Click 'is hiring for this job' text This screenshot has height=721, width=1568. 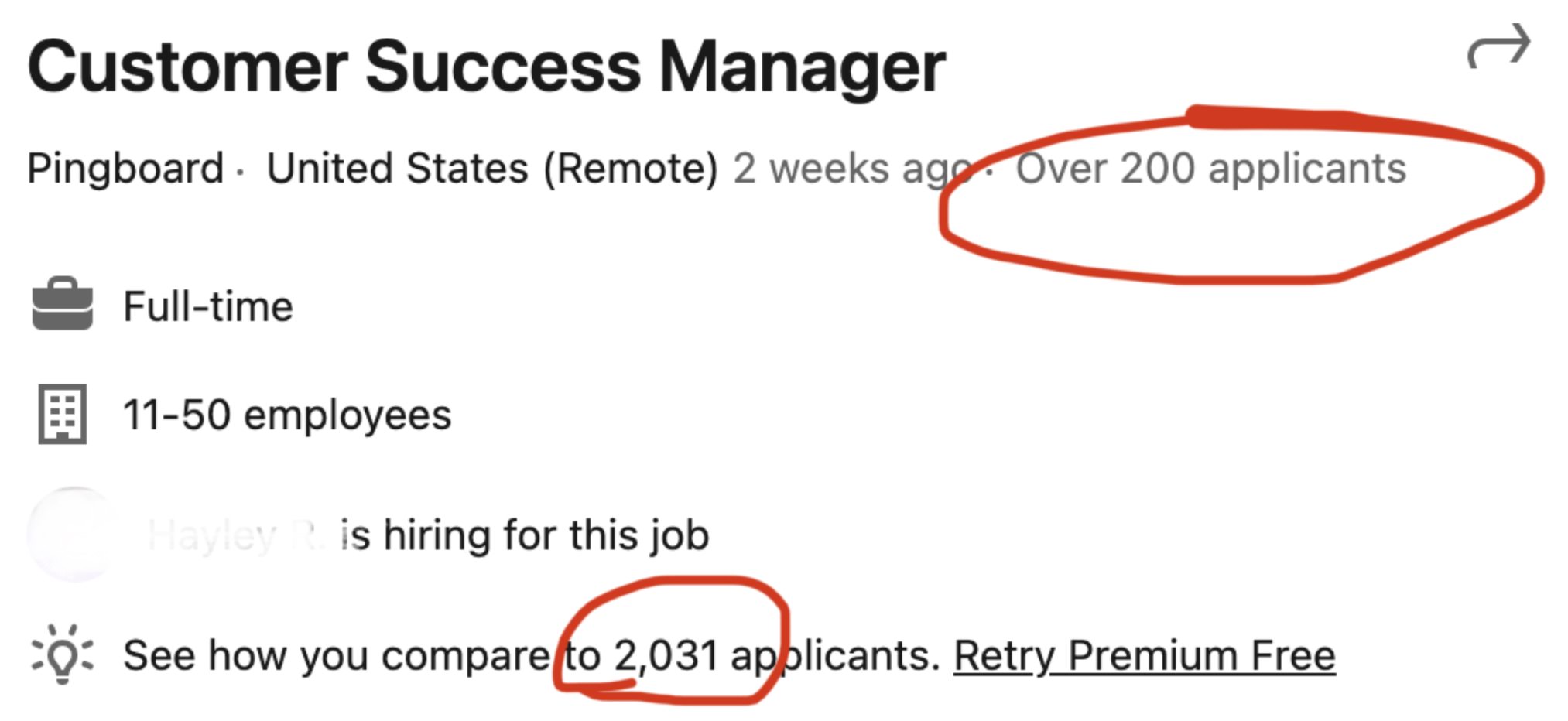[x=525, y=535]
